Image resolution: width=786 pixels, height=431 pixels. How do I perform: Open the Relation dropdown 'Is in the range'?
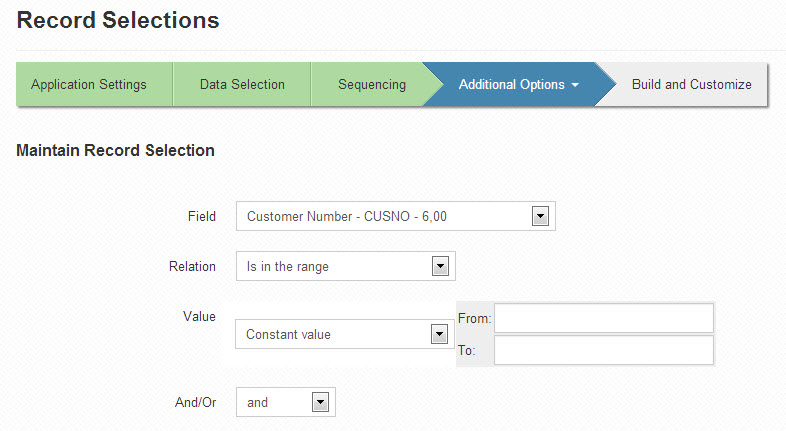pos(345,266)
